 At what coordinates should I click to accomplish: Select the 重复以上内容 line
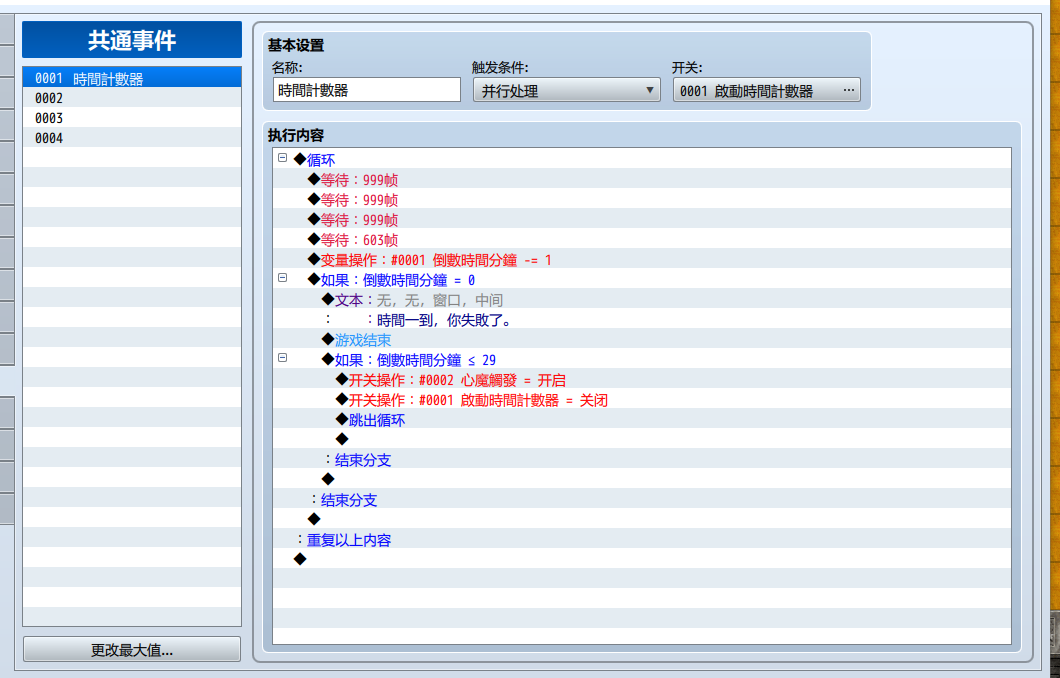[642, 540]
